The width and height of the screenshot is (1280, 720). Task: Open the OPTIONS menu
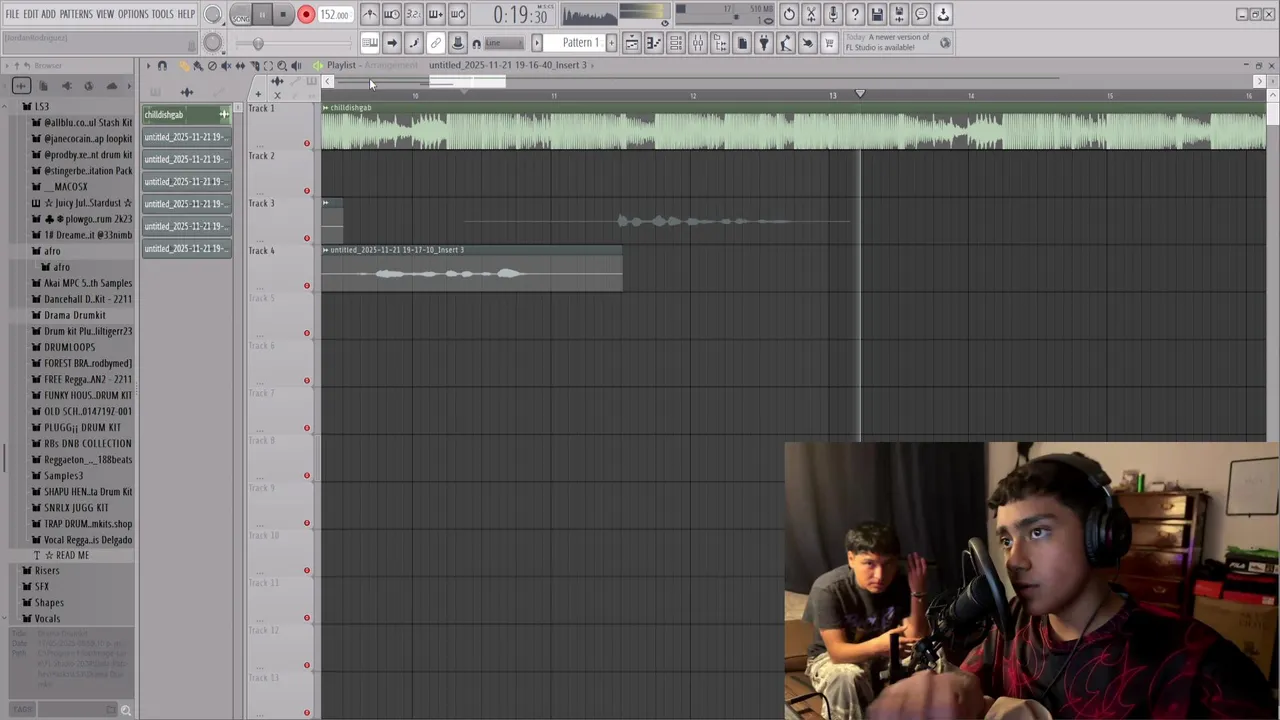click(x=133, y=14)
